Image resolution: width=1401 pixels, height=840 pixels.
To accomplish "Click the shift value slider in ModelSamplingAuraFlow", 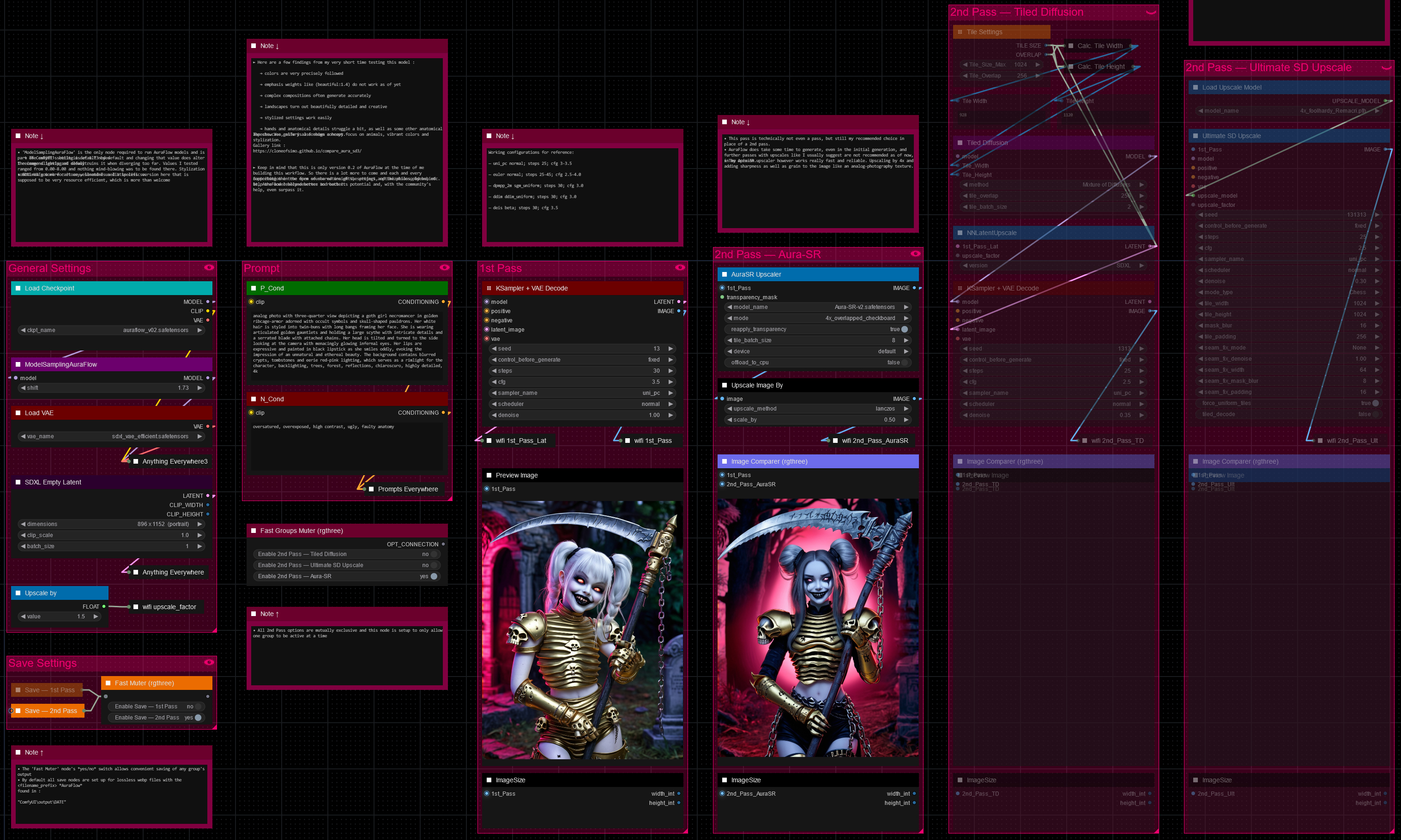I will (x=111, y=388).
